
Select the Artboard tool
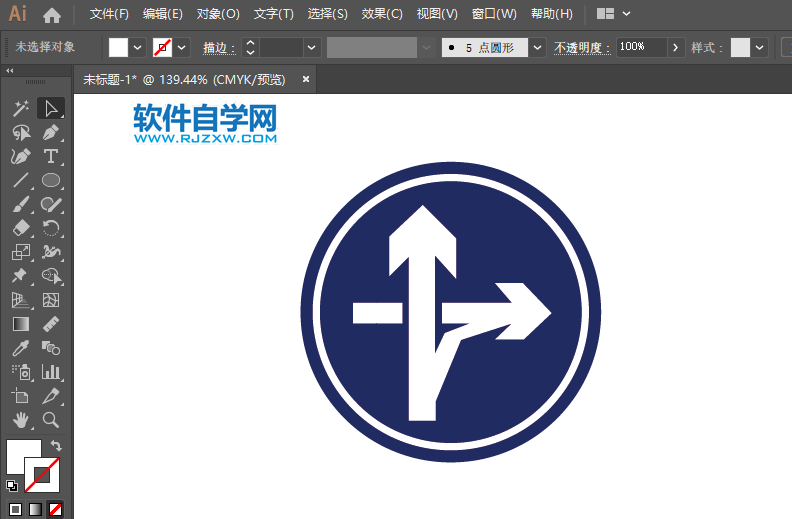pos(21,396)
